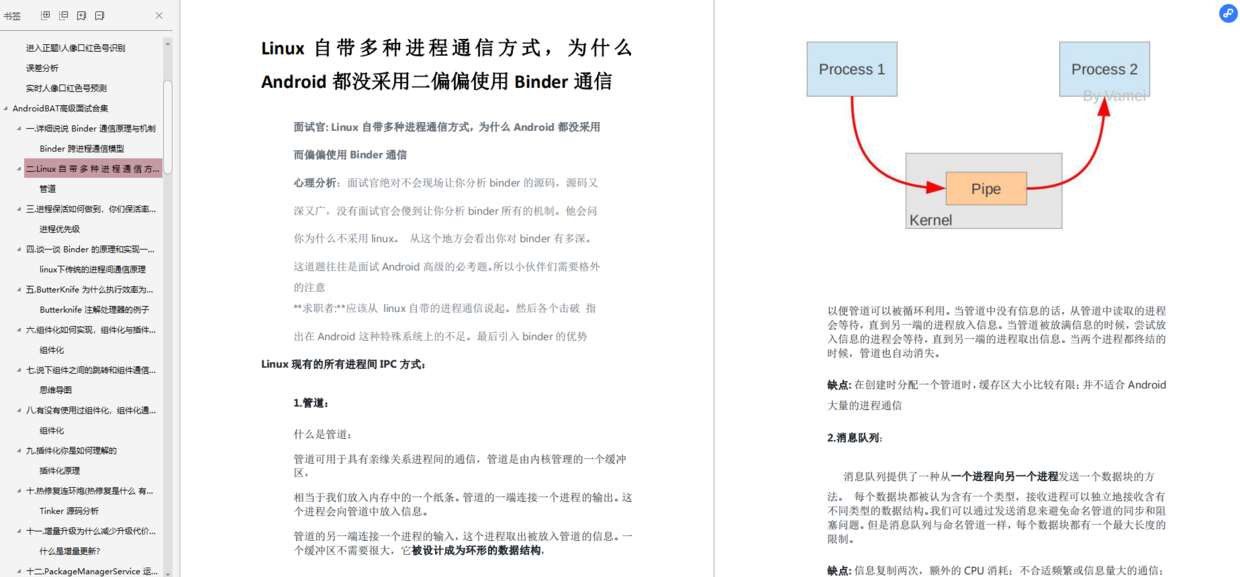Open bookmark 五.ButterKnife 为什么执行效率为
1240x577 pixels.
click(x=91, y=289)
